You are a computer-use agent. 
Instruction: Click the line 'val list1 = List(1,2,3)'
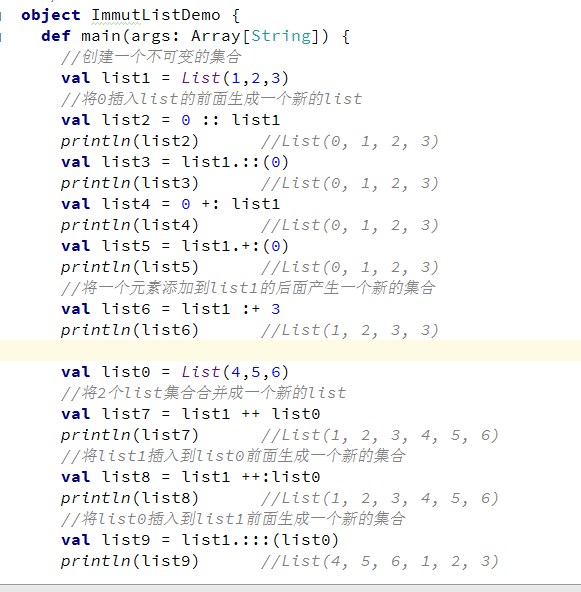point(175,78)
